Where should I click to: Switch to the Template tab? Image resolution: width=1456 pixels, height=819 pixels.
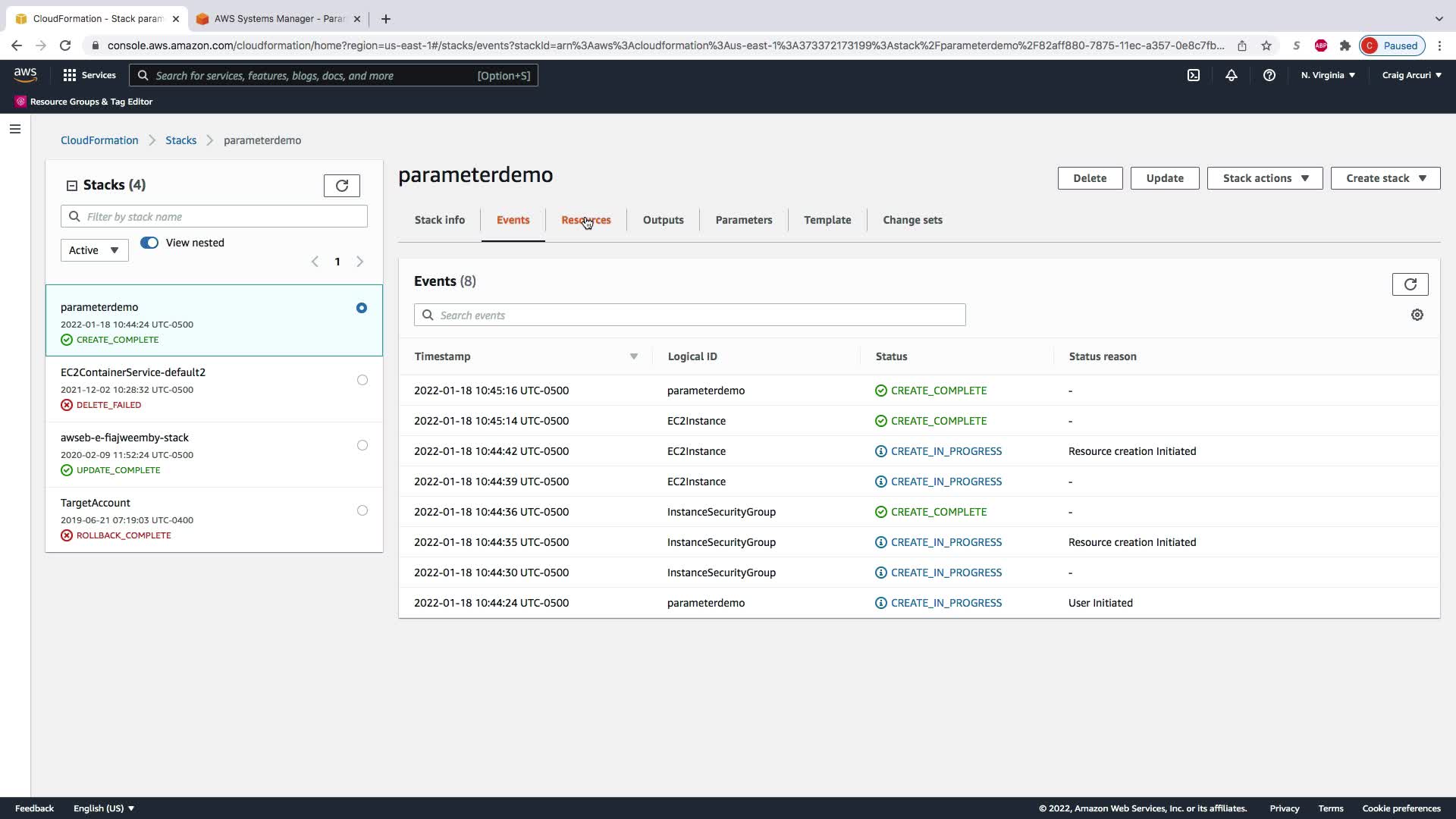pos(827,220)
